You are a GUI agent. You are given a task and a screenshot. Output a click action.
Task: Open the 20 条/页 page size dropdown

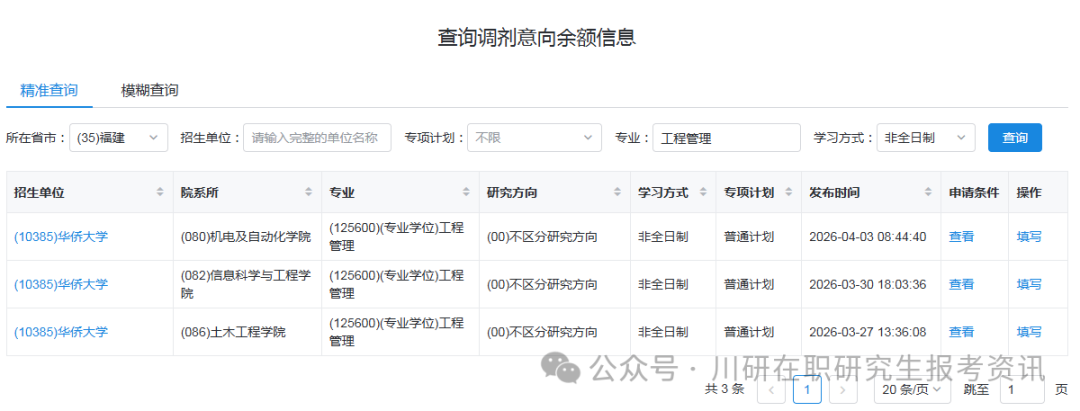point(913,390)
